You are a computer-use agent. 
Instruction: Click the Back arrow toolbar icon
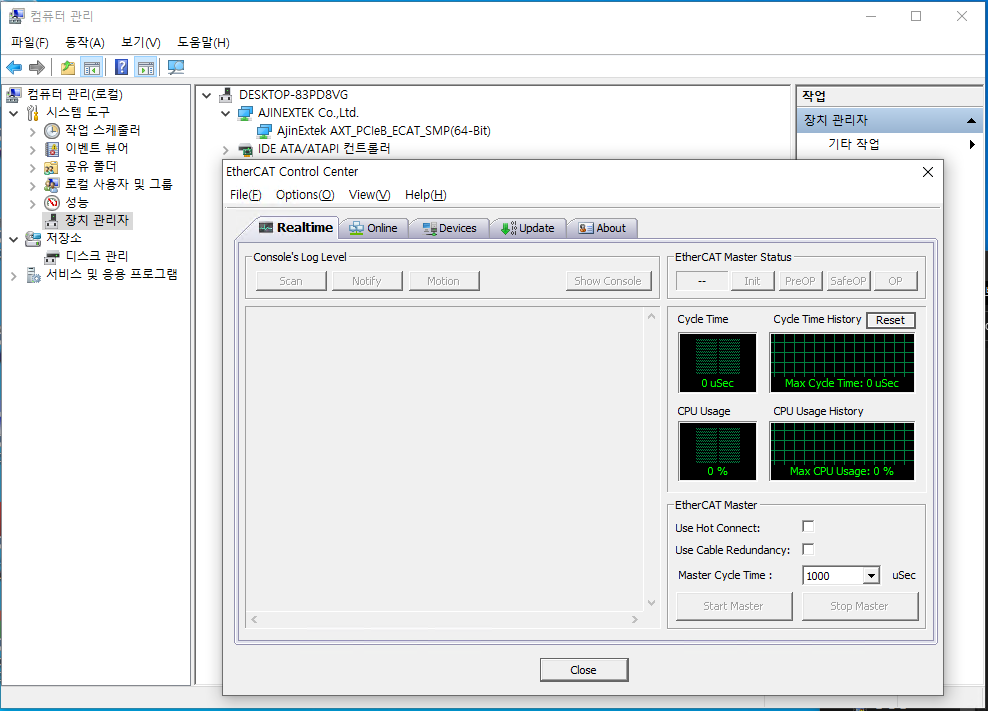(14, 67)
